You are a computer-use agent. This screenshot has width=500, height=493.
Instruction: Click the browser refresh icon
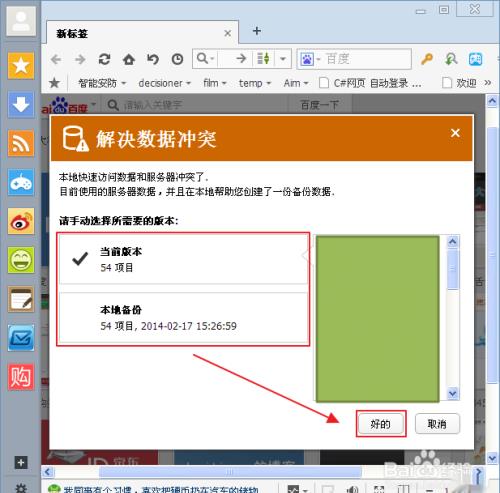click(x=104, y=59)
